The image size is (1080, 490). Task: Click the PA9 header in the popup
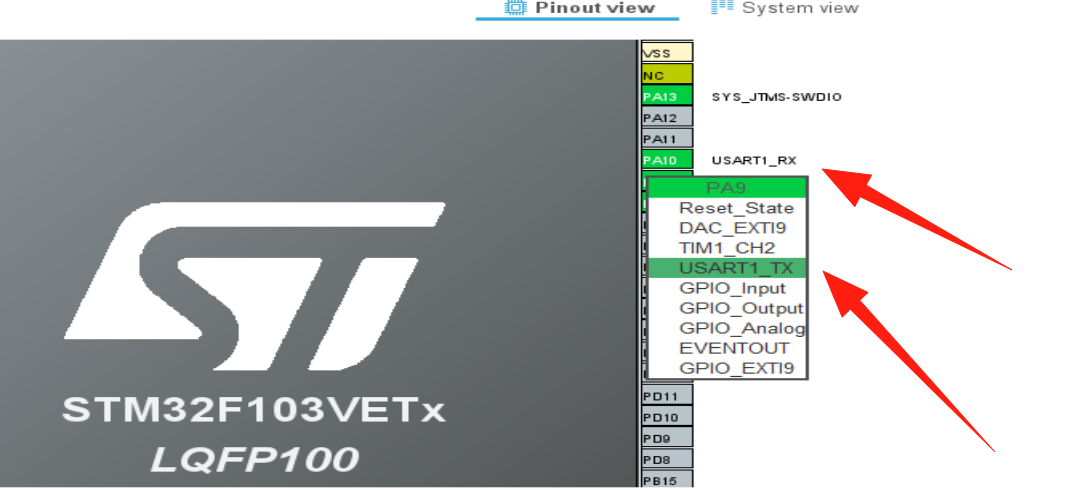(727, 188)
